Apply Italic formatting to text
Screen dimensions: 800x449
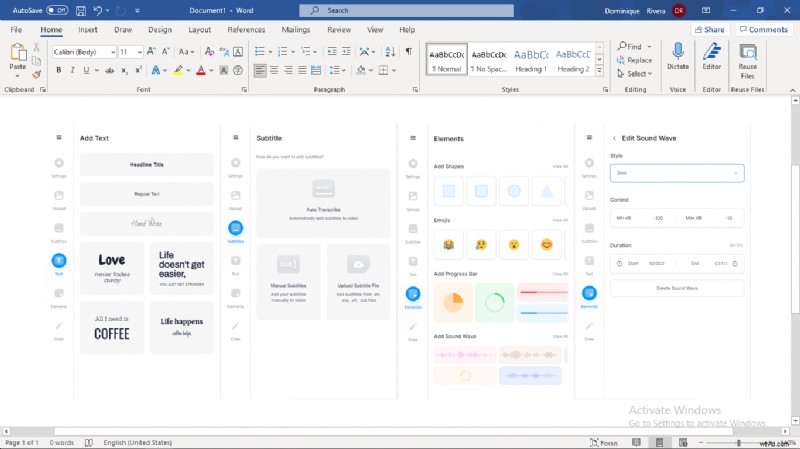73,70
